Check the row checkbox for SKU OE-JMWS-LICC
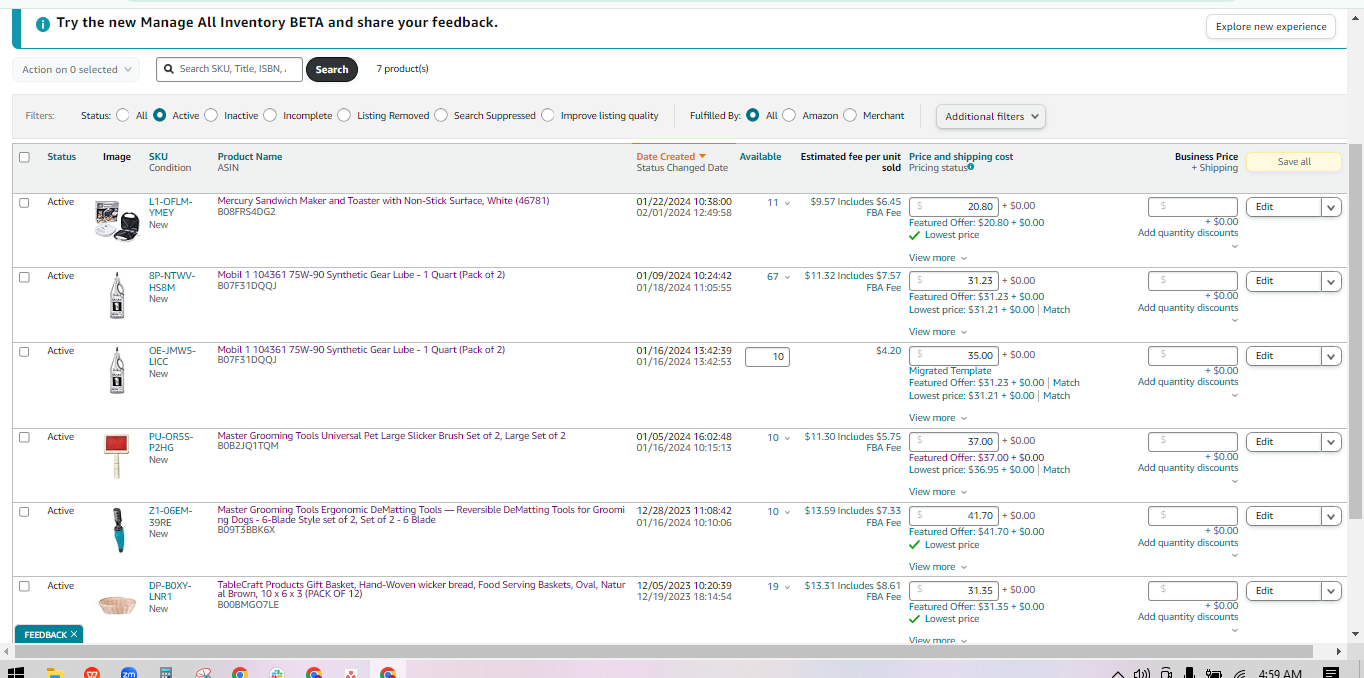1364x678 pixels. (x=24, y=351)
